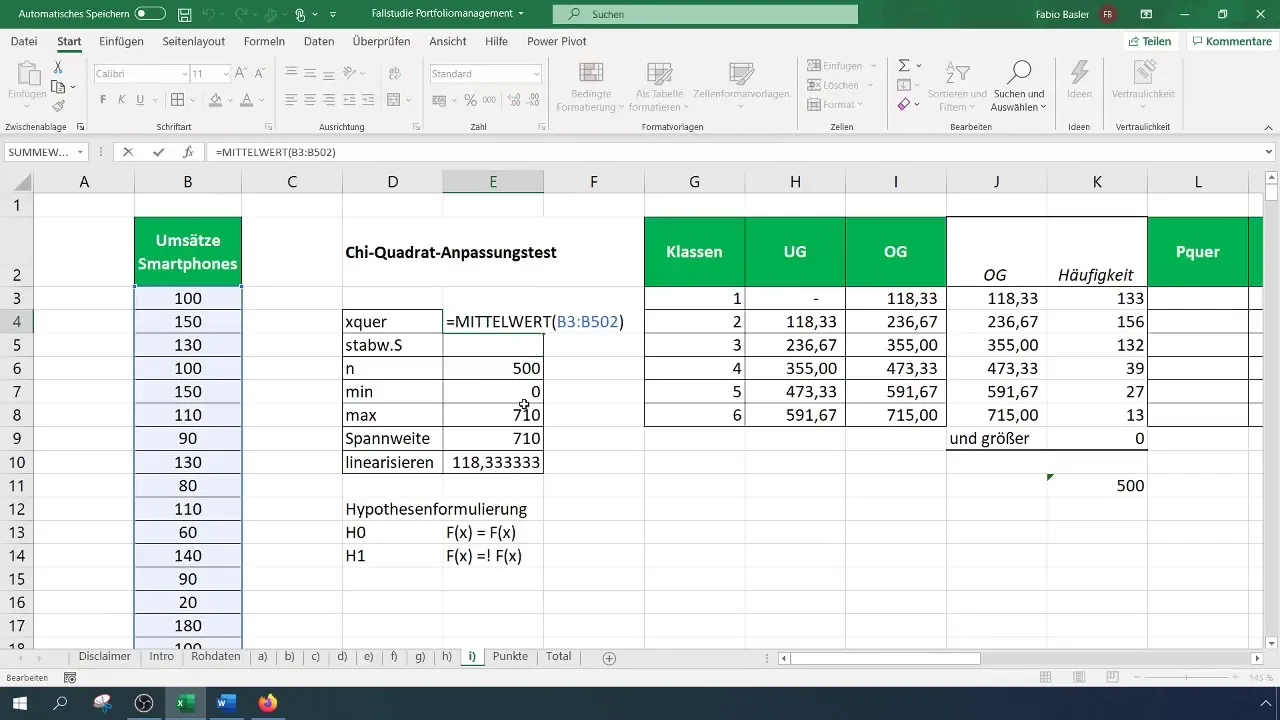Click the horizontal scrollbar right arrow
The width and height of the screenshot is (1280, 720).
(x=1257, y=658)
